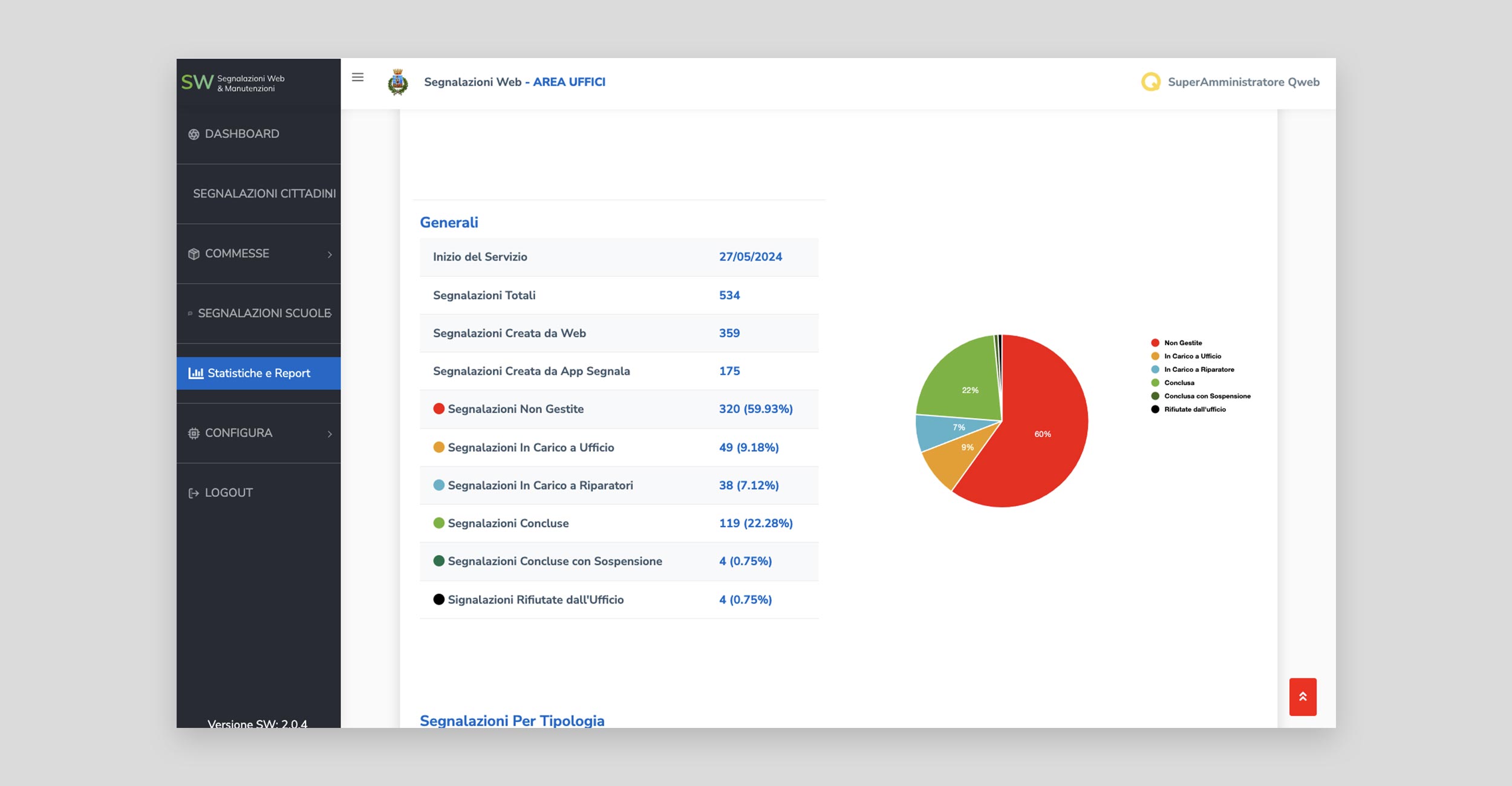Click the Logout door arrow icon
Image resolution: width=1512 pixels, height=786 pixels.
(x=194, y=493)
